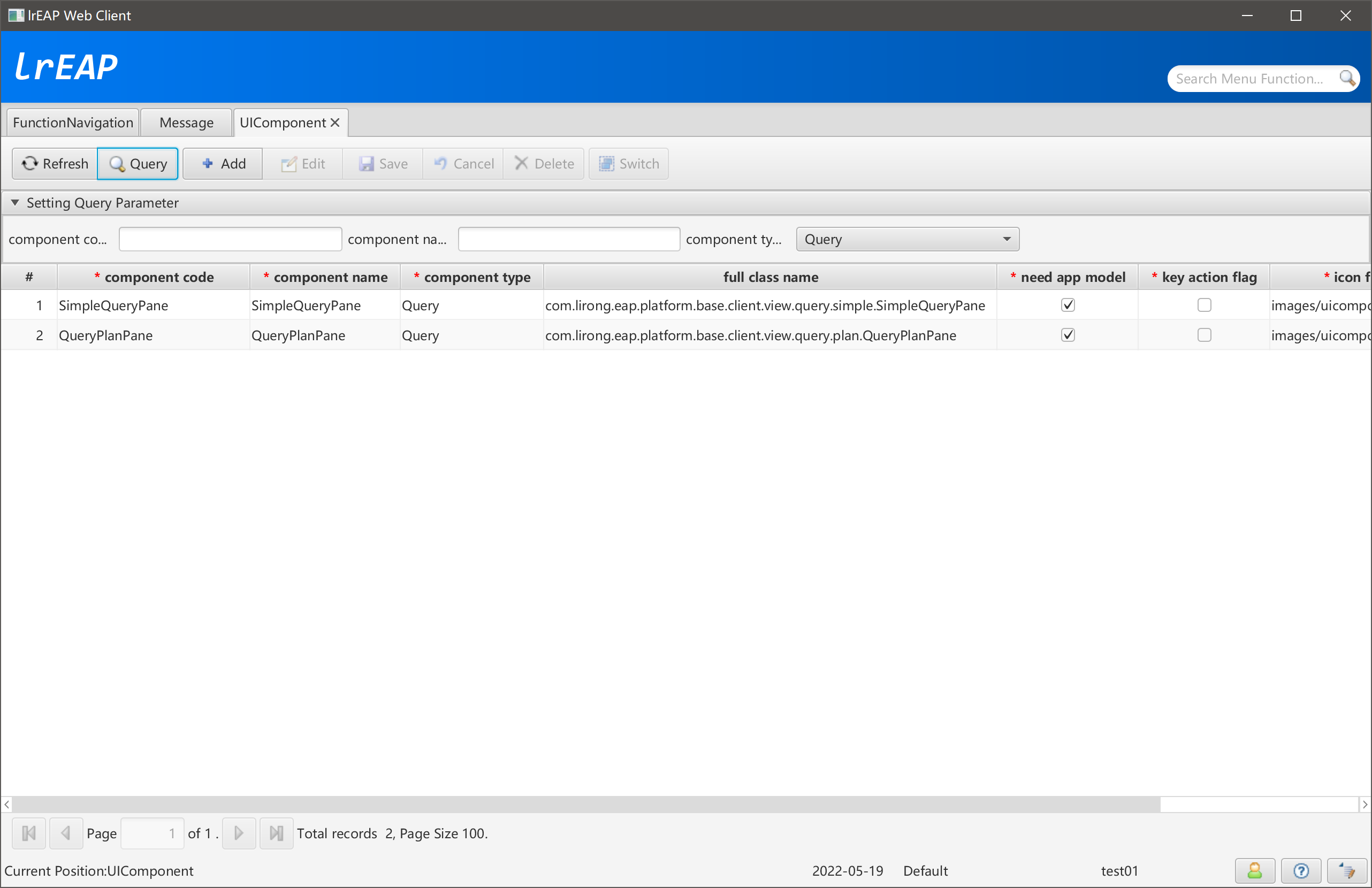Click the test01 user label
Viewport: 1372px width, 888px height.
tap(1119, 871)
